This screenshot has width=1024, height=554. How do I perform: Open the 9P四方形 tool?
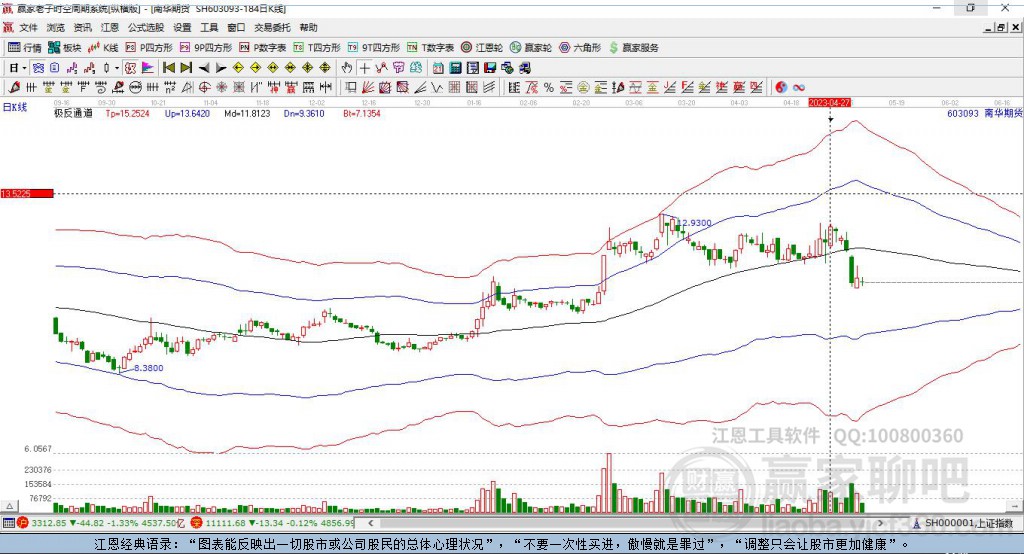coord(206,48)
